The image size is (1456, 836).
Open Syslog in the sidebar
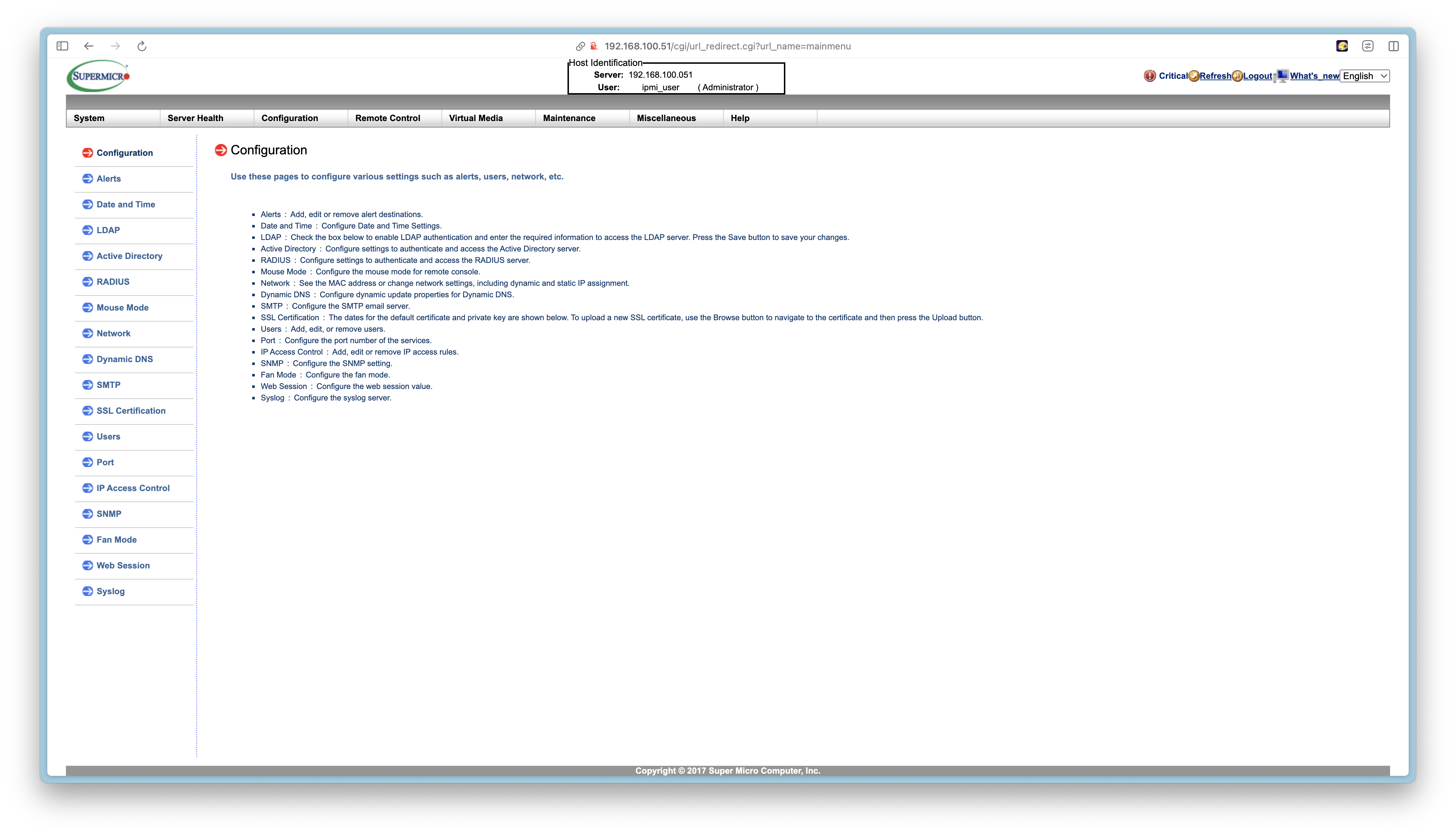click(110, 592)
